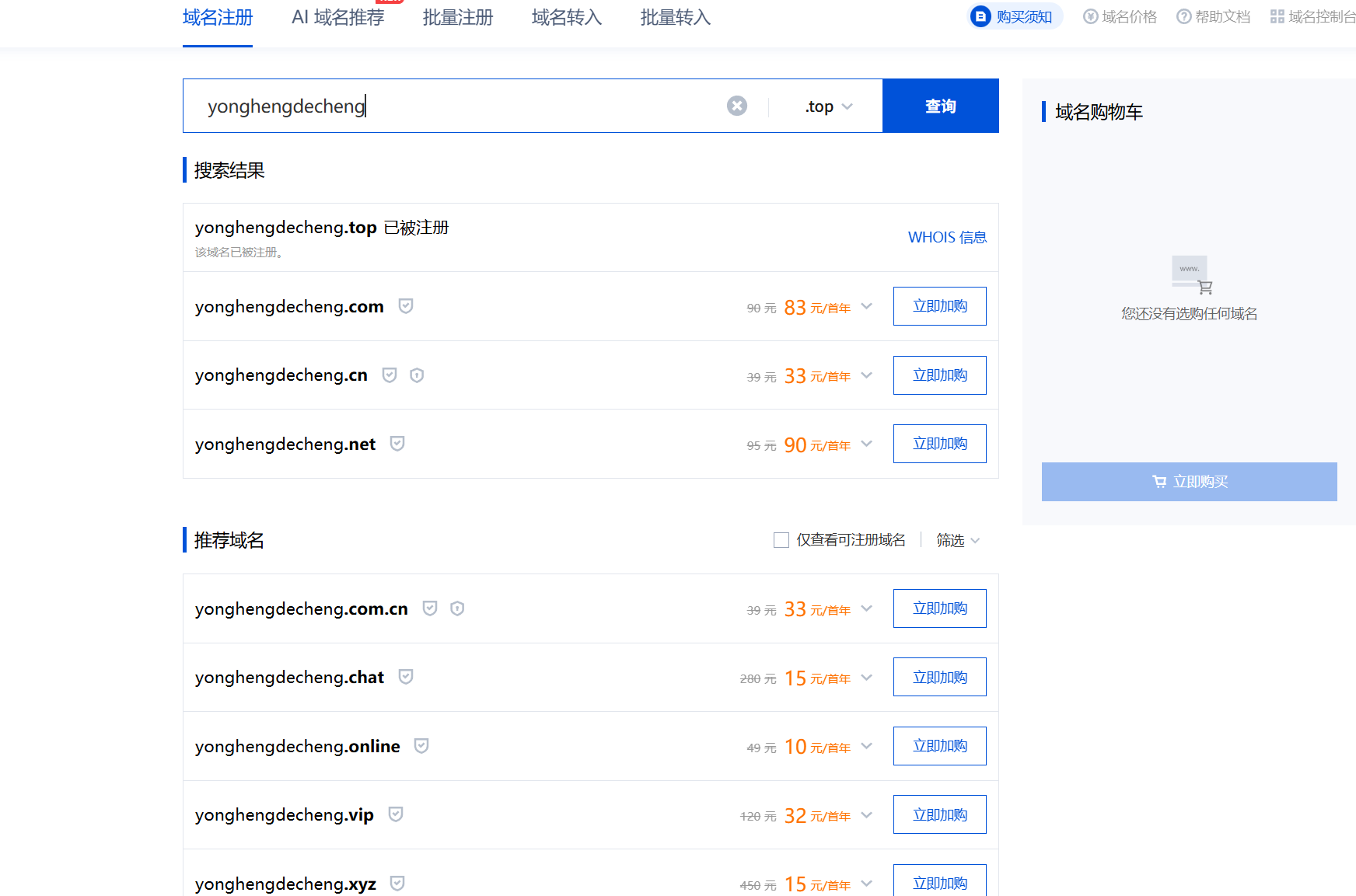1356x896 pixels.
Task: Clear the domain search input with X icon
Action: point(736,106)
